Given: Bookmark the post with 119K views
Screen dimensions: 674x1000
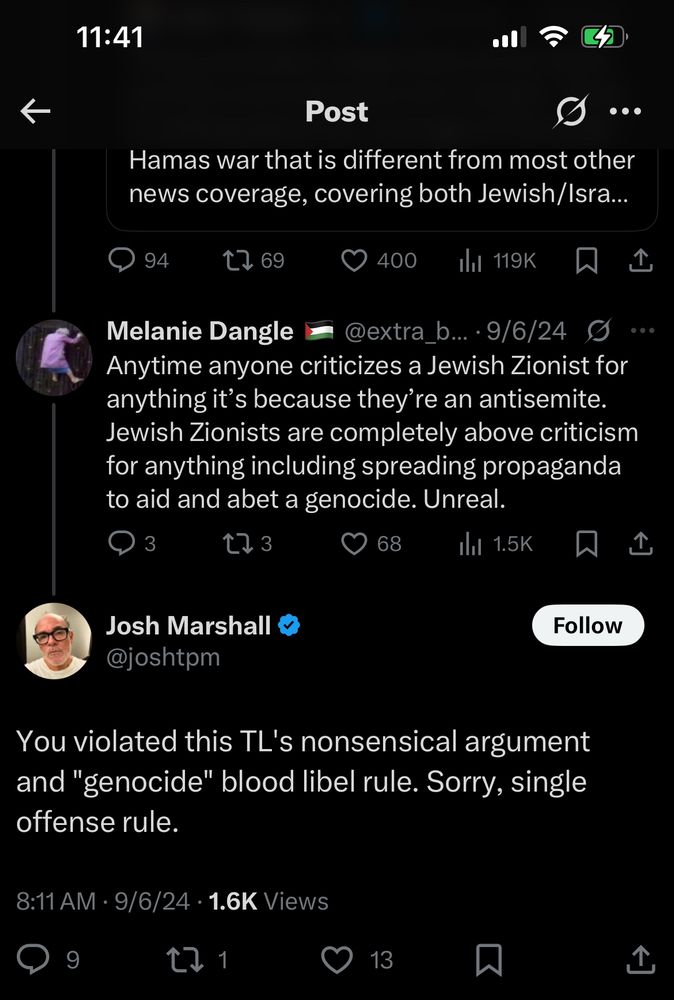Looking at the screenshot, I should tap(587, 260).
